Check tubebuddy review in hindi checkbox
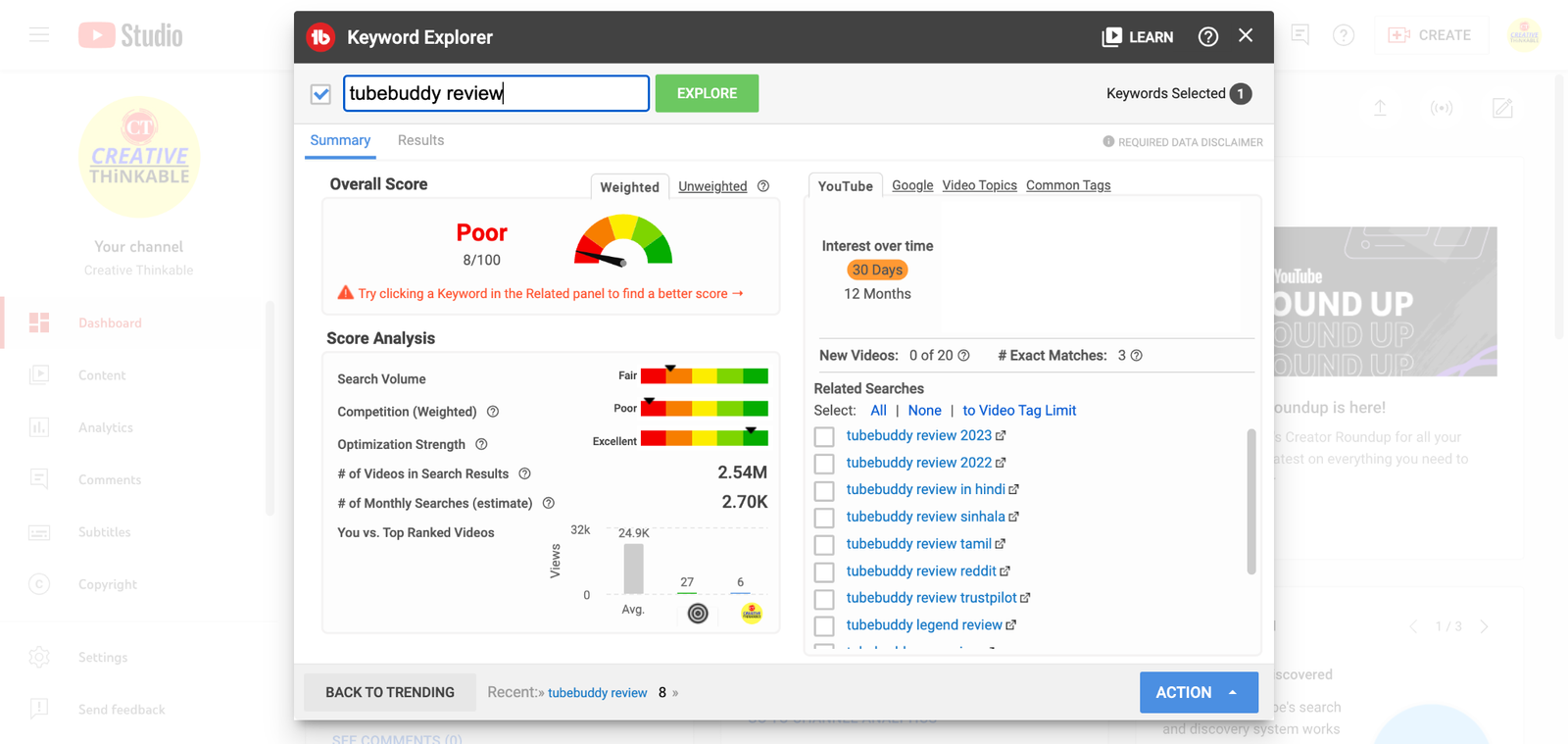 [x=824, y=490]
